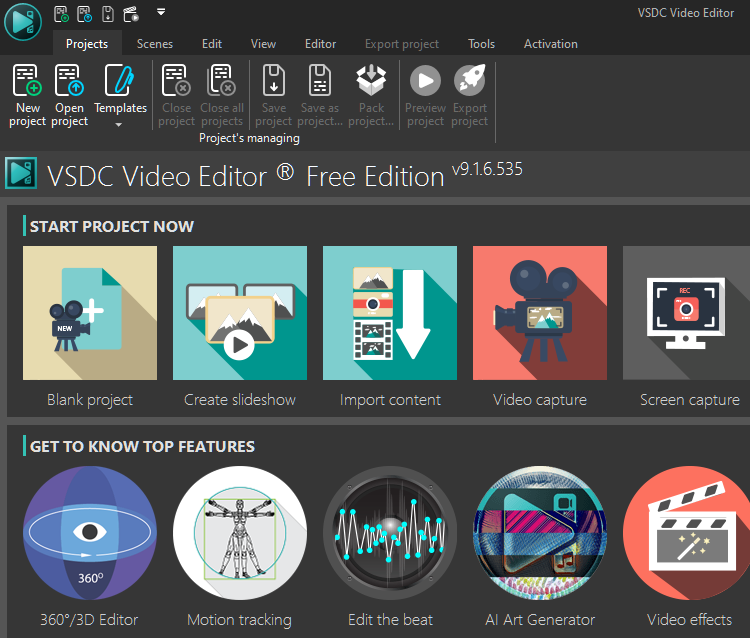This screenshot has height=638, width=750.
Task: Open the Editor tab
Action: click(320, 44)
